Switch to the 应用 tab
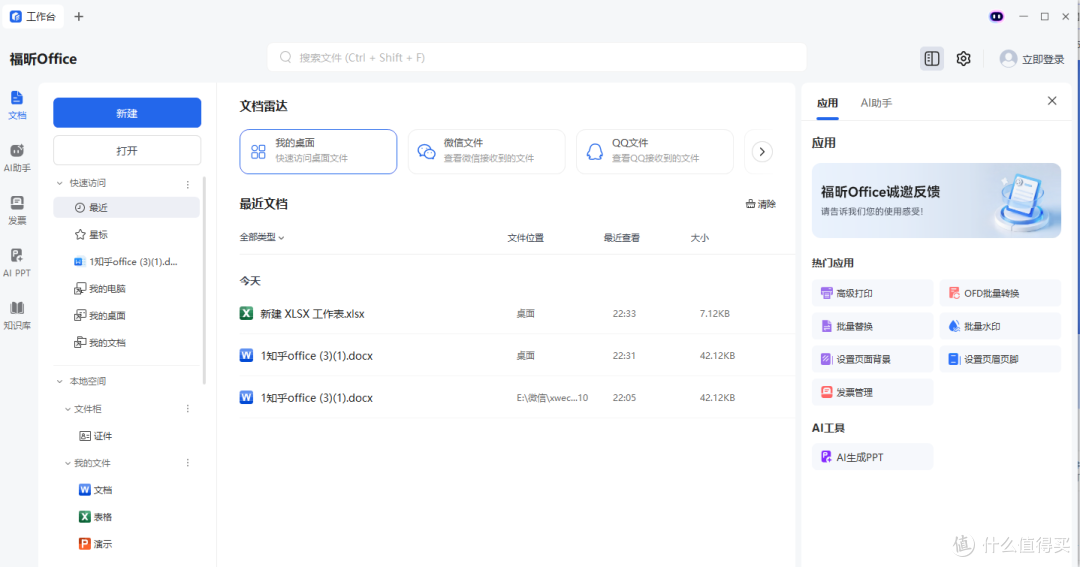This screenshot has width=1080, height=567. click(x=827, y=103)
